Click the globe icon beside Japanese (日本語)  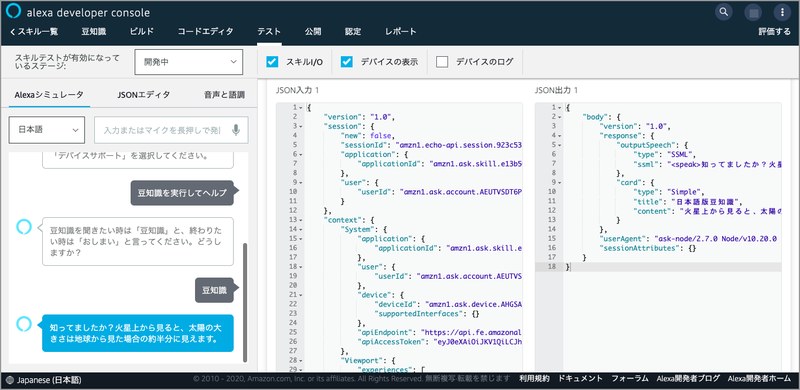click(10, 380)
